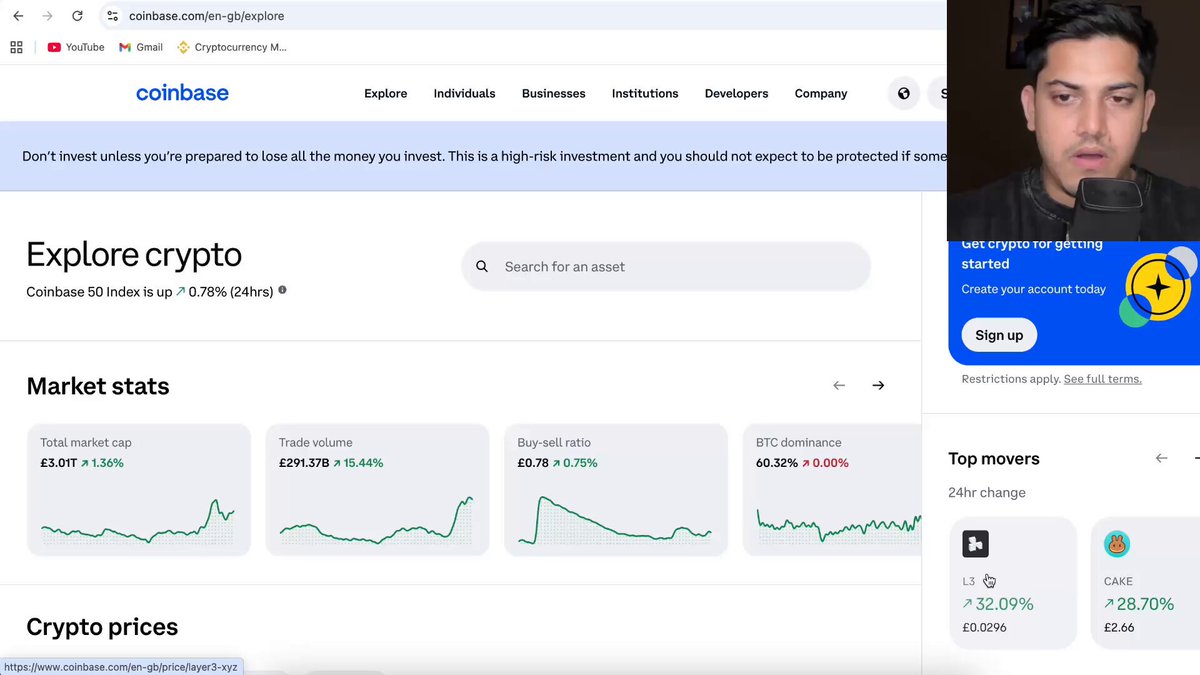Click the Coinbase 50 Index is up text
1200x675 pixels.
pyautogui.click(x=99, y=292)
